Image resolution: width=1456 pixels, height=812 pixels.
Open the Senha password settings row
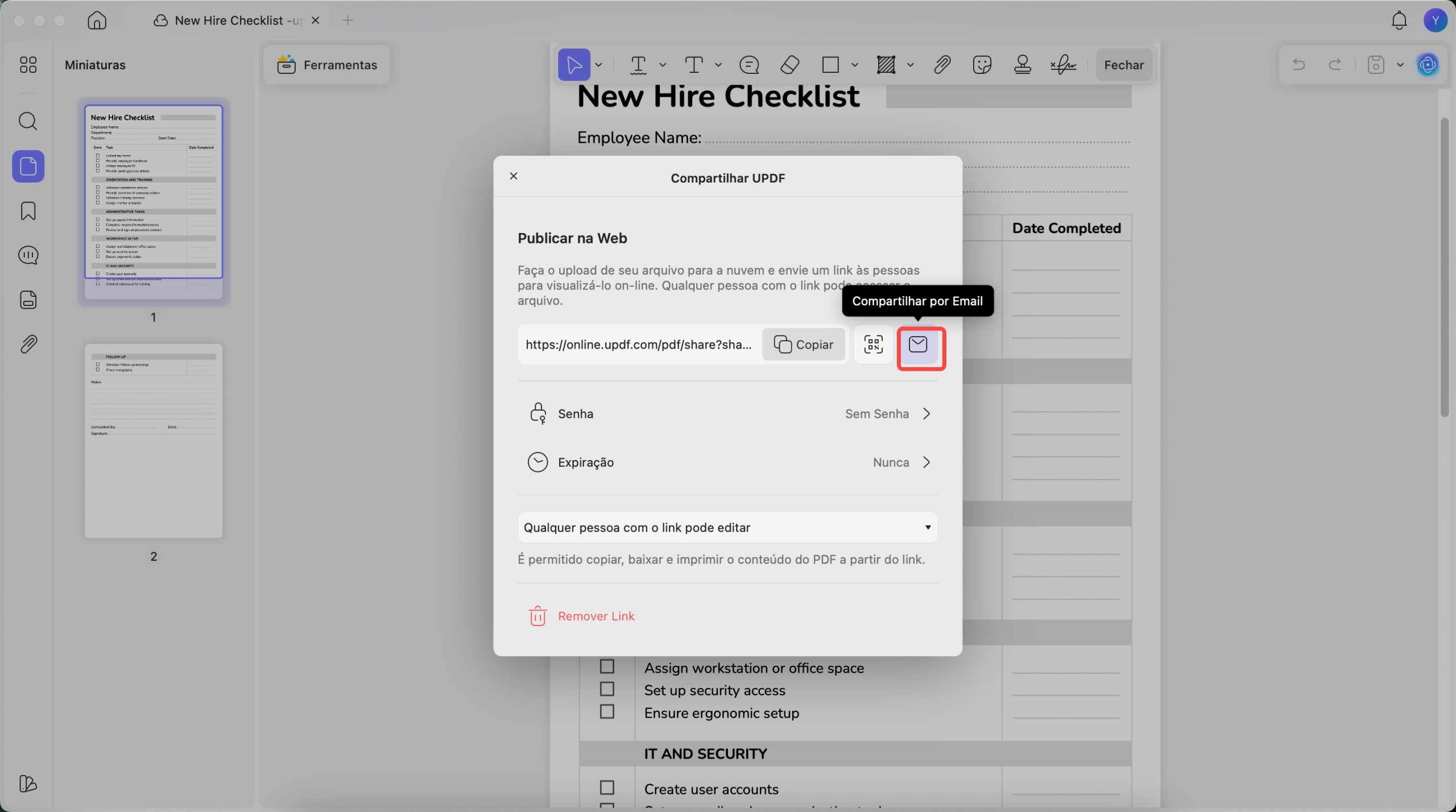(x=728, y=414)
